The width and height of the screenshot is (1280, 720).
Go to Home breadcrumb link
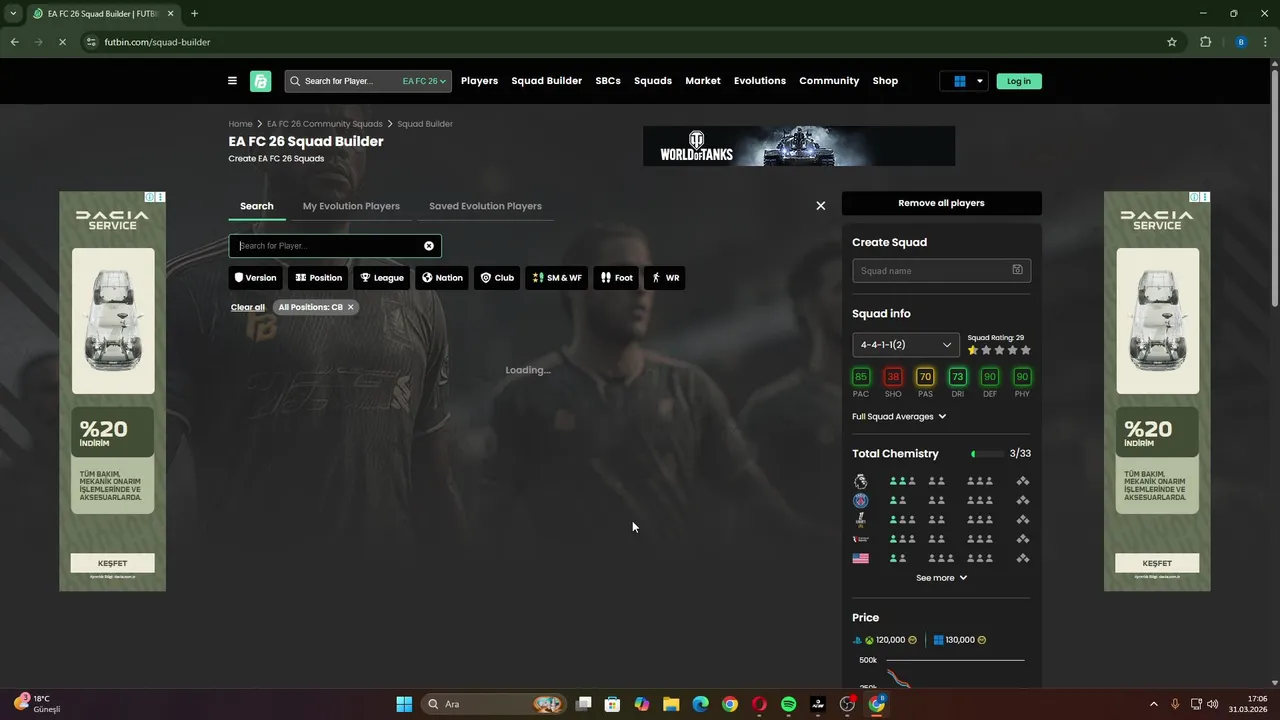(240, 124)
